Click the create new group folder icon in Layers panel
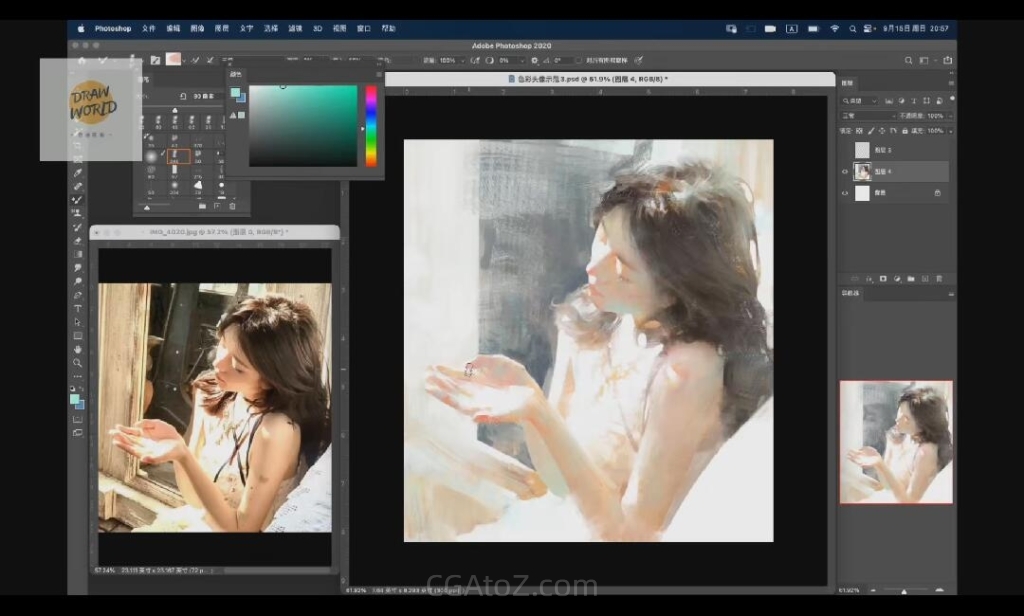 click(911, 278)
